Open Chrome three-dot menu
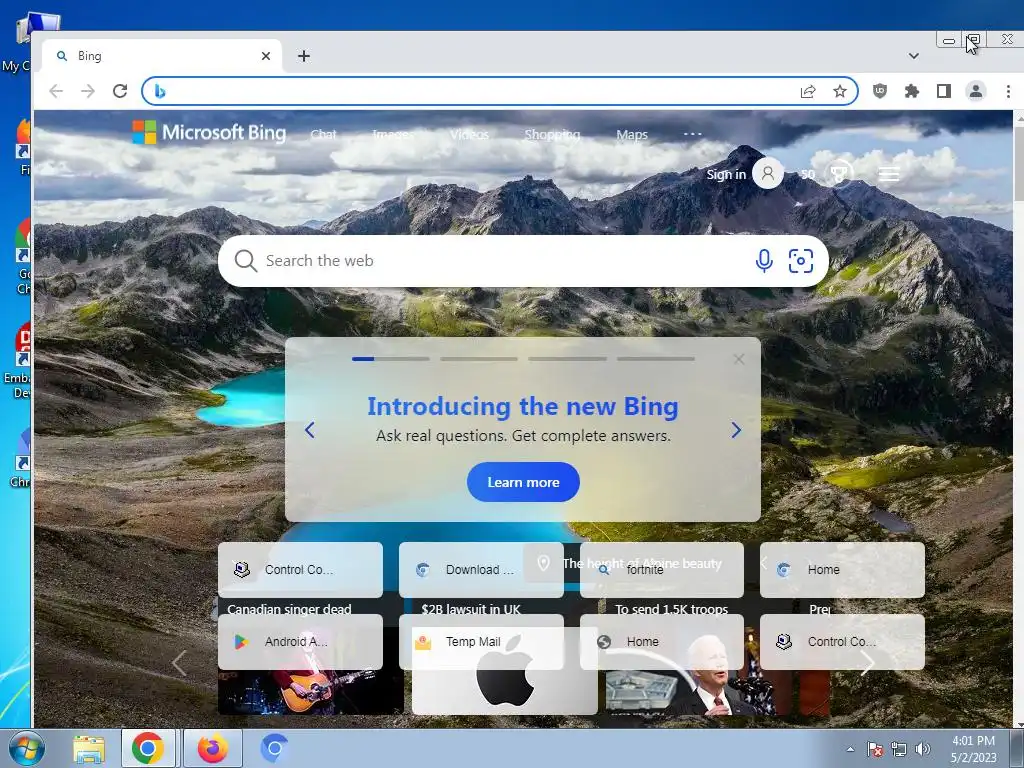 pos(1008,91)
